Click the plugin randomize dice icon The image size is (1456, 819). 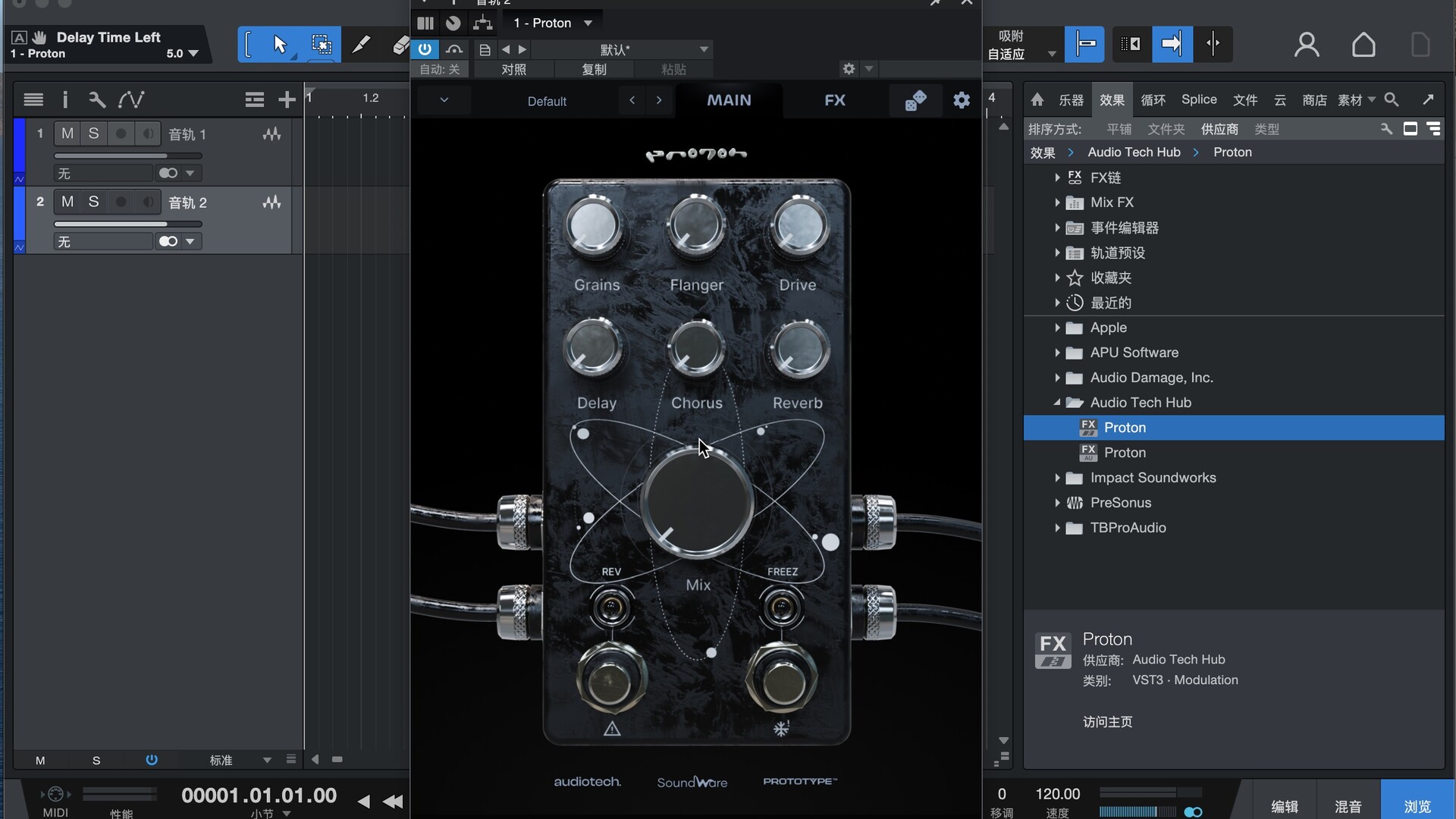pos(915,100)
